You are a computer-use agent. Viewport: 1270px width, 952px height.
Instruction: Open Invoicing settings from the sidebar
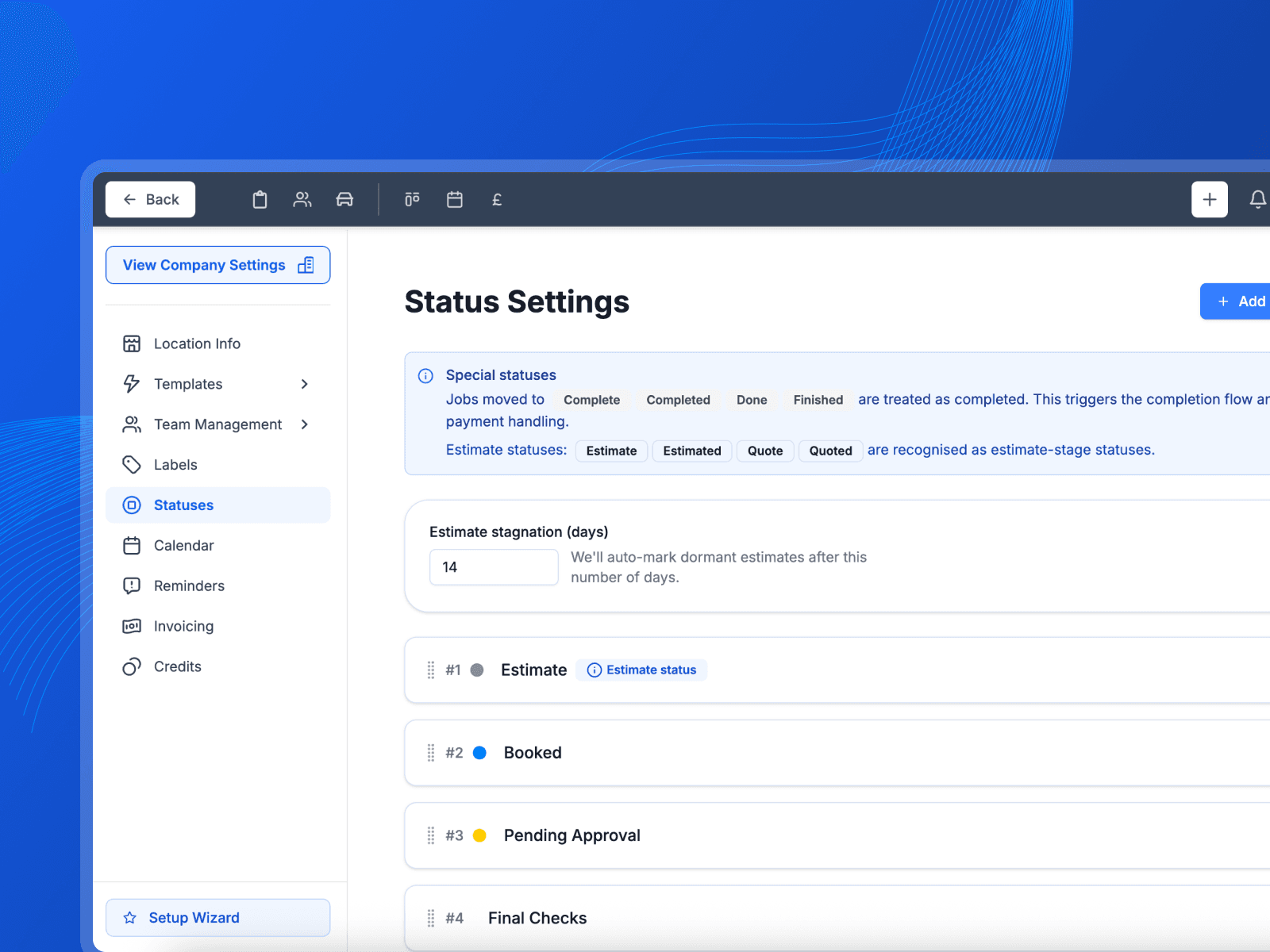point(183,626)
